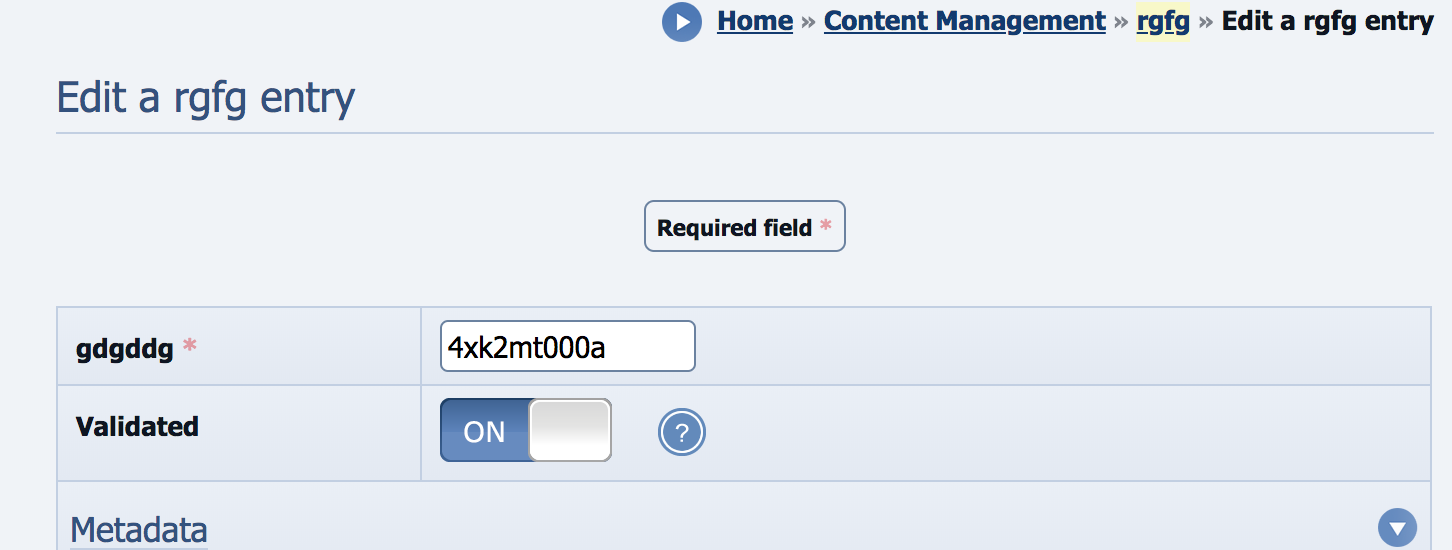Open the help question mark icon
This screenshot has height=550, width=1452.
point(682,433)
